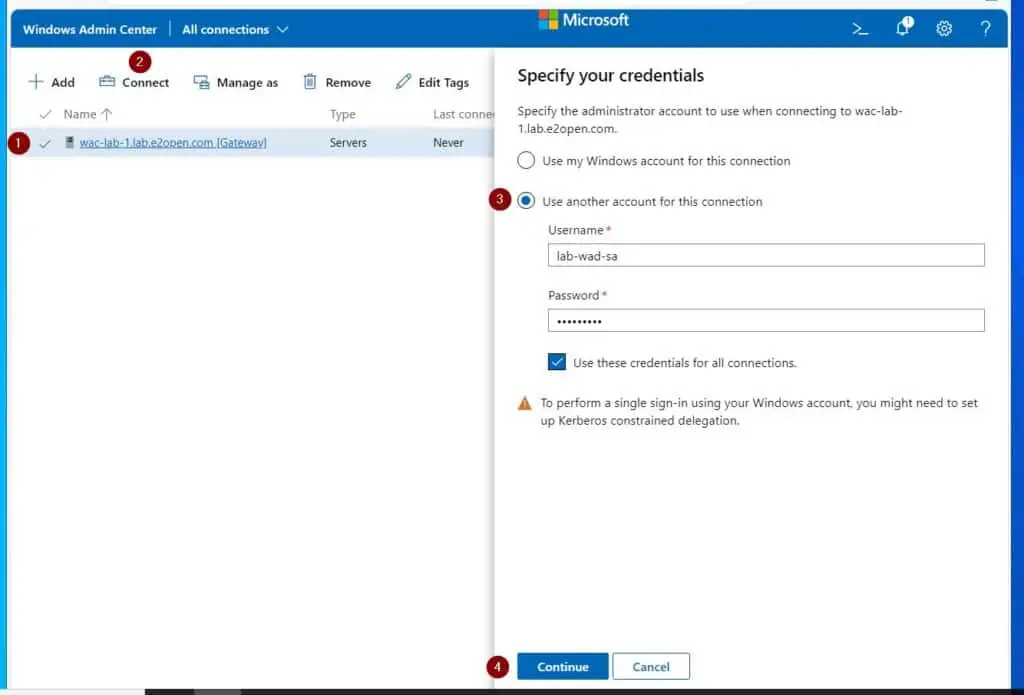Uncheck Use these credentials for all connections
The width and height of the screenshot is (1024, 695).
tap(557, 362)
